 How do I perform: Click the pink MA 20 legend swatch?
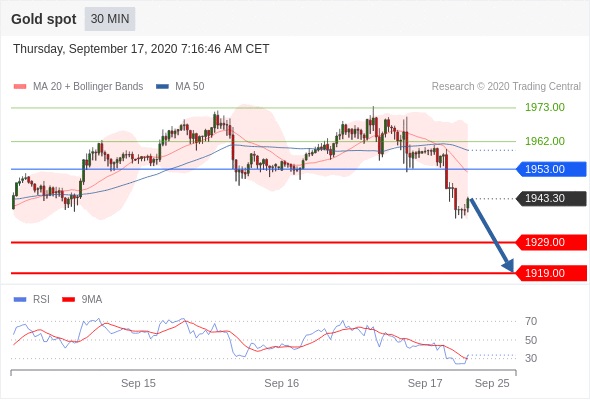point(20,87)
